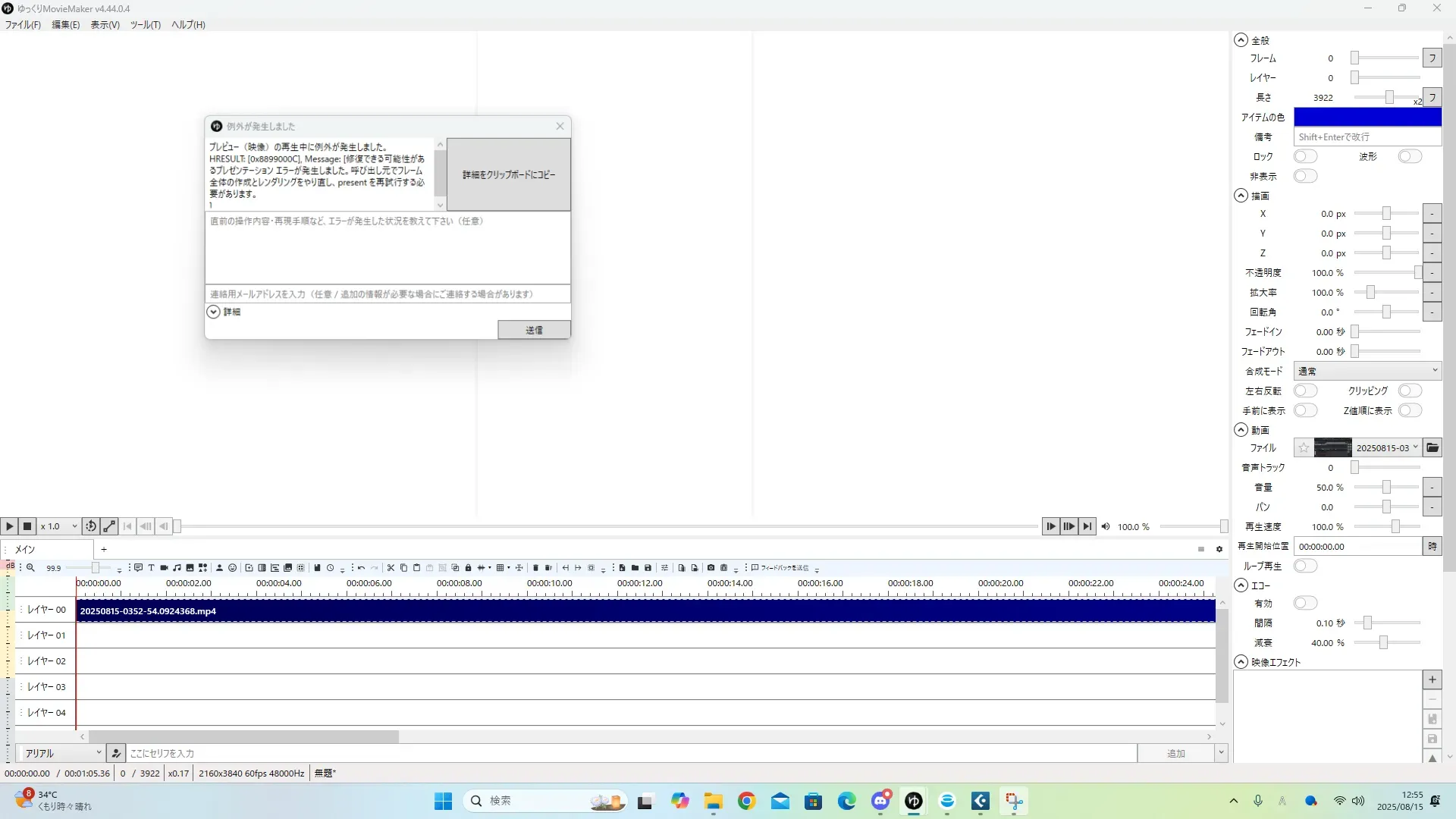Click the stop playback button
Image resolution: width=1456 pixels, height=819 pixels.
(x=27, y=526)
